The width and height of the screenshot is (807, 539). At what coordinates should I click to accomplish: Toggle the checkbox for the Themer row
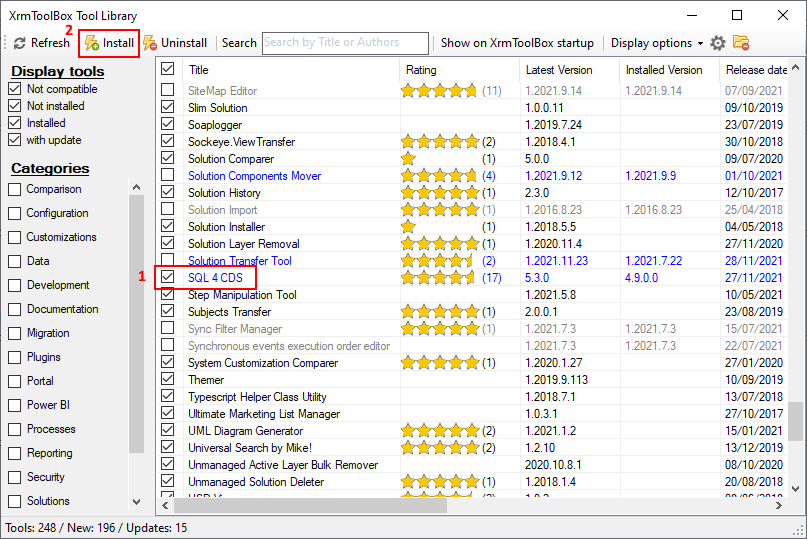(x=168, y=380)
